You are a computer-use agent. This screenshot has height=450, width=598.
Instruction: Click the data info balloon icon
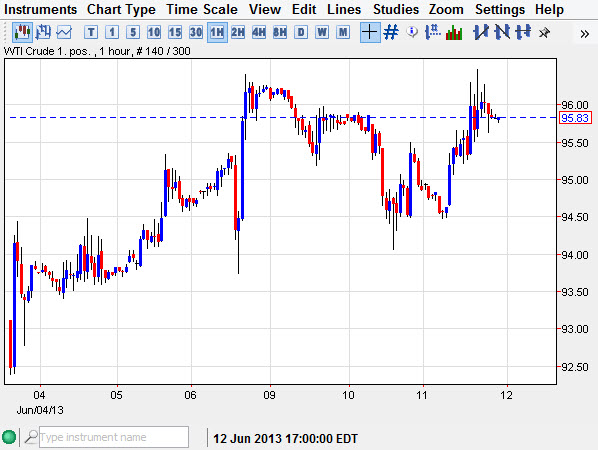pos(412,32)
